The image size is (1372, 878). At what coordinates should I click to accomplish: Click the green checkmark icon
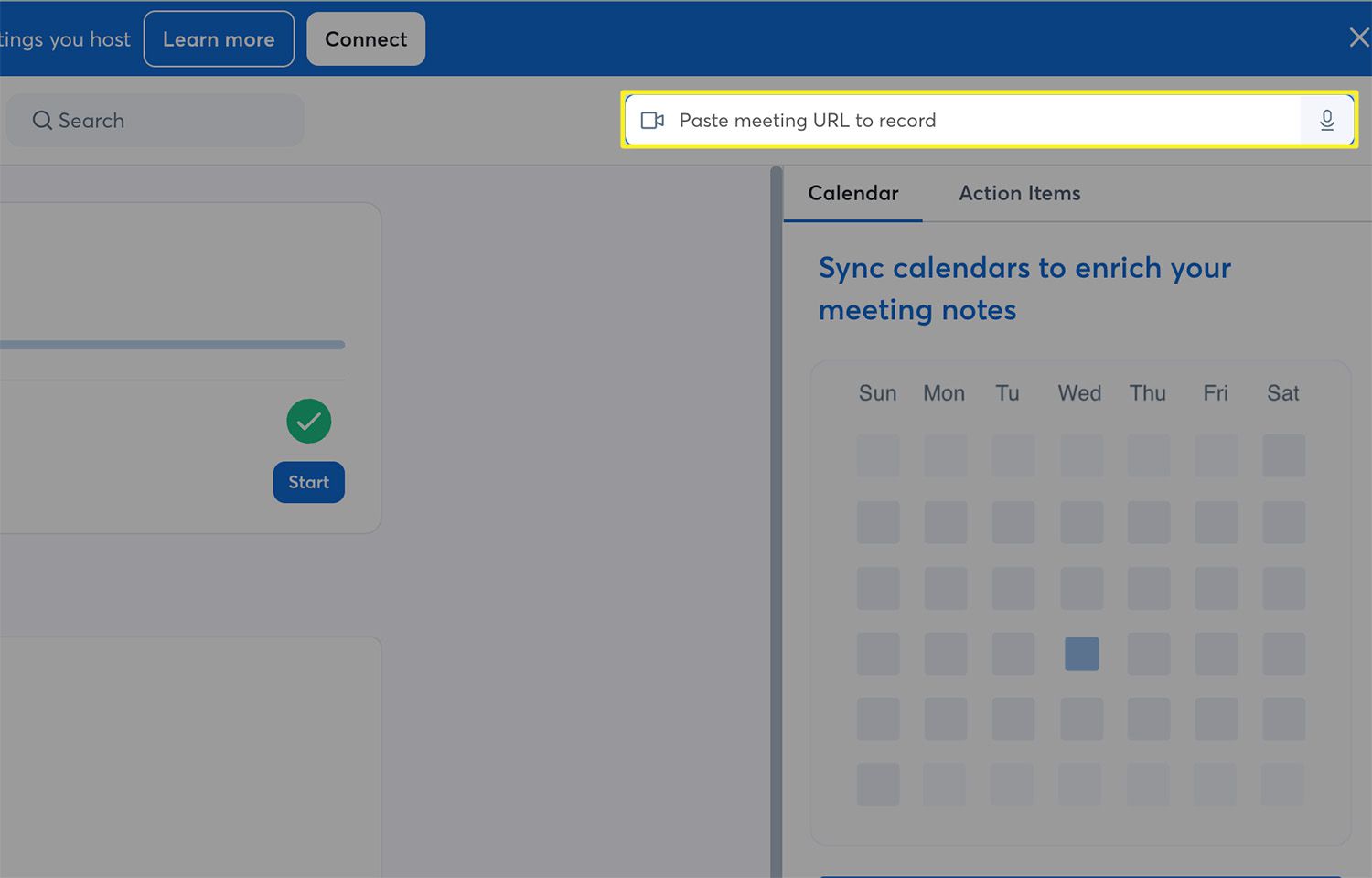[309, 422]
